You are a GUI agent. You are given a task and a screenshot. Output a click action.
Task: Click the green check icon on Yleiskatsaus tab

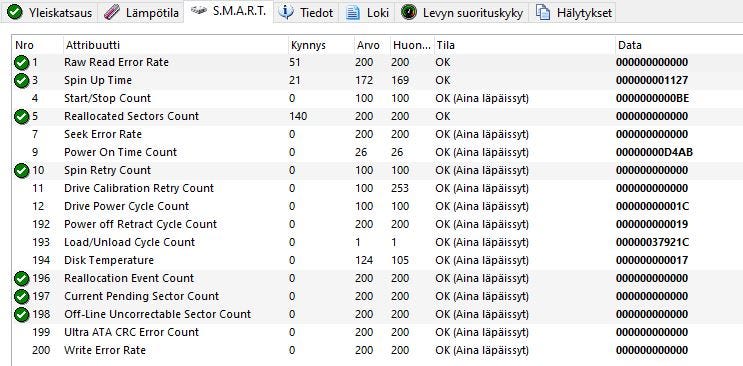15,12
